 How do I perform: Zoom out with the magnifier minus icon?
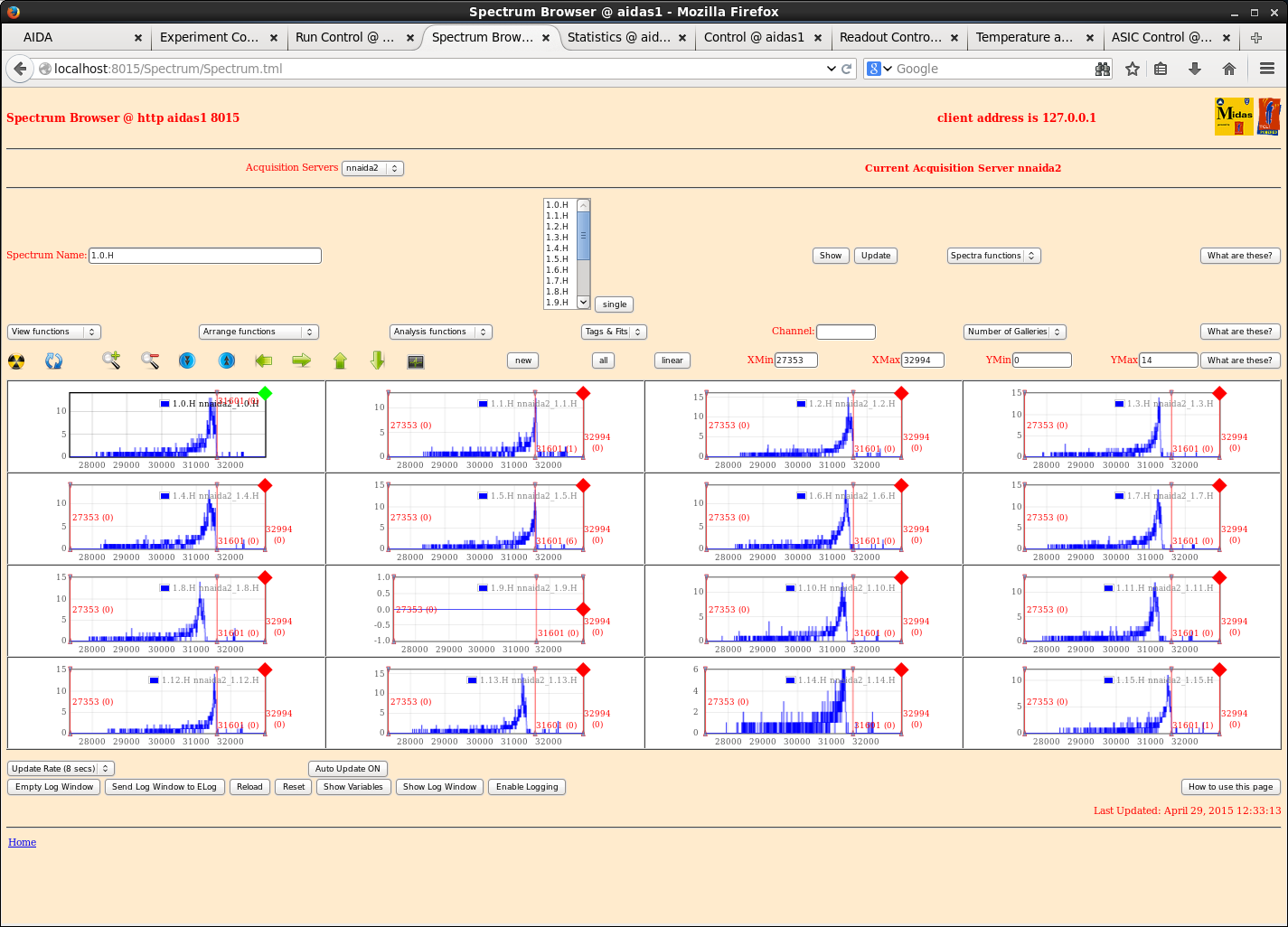coord(150,360)
